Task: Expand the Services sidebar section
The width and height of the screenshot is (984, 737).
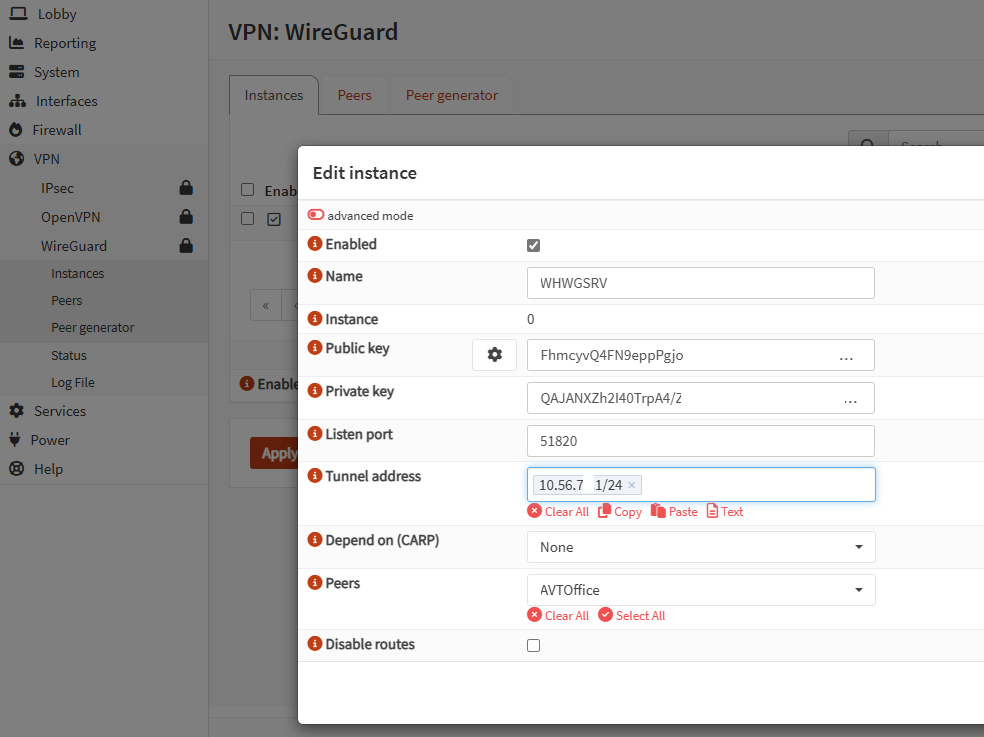Action: tap(104, 411)
